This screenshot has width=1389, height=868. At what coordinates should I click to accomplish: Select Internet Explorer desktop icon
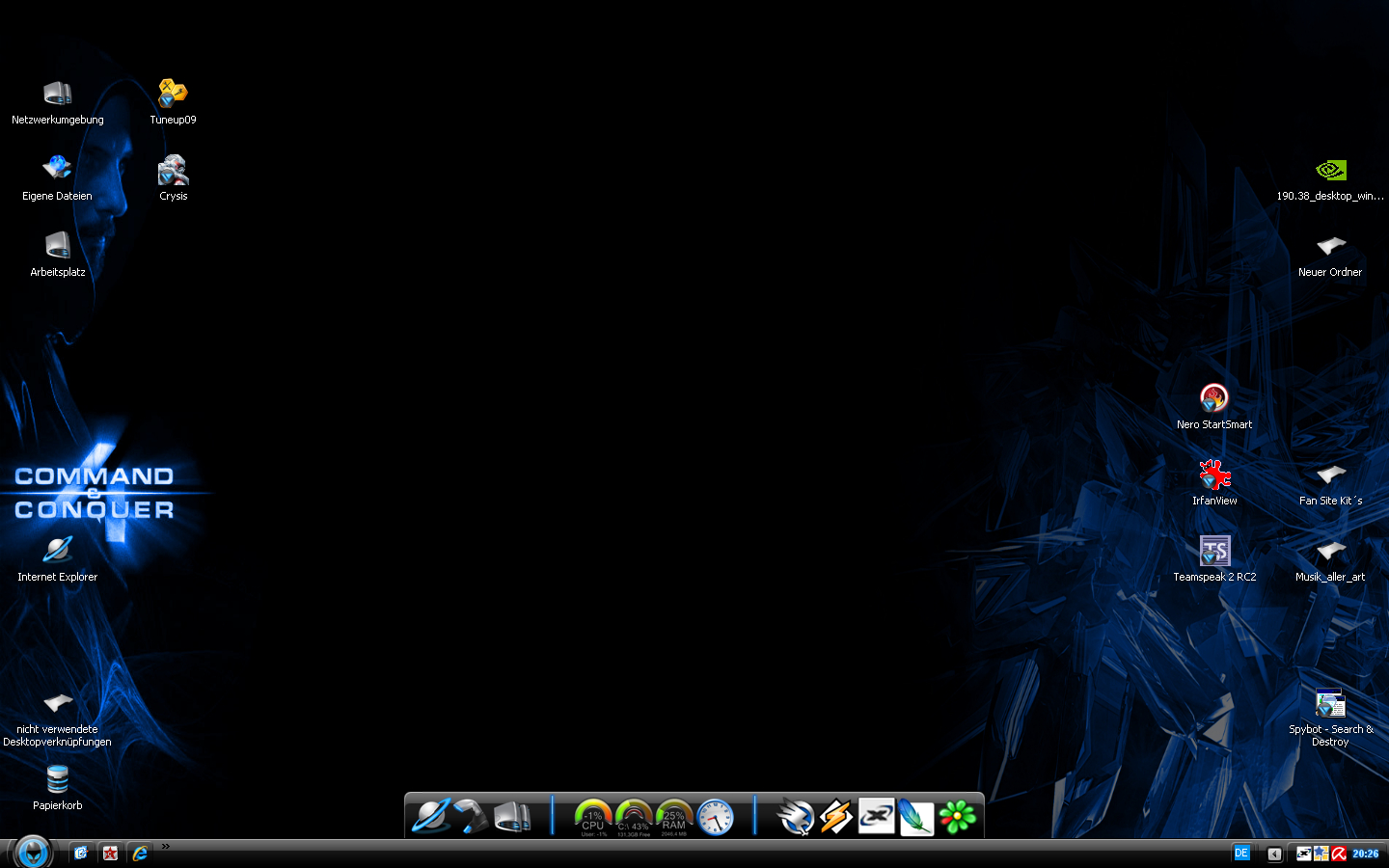click(x=58, y=559)
